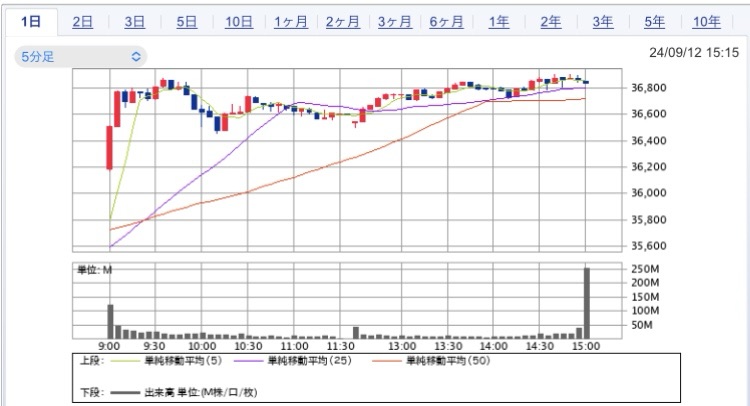The height and width of the screenshot is (406, 750).
Task: Open the 10日 period tab
Action: [239, 22]
